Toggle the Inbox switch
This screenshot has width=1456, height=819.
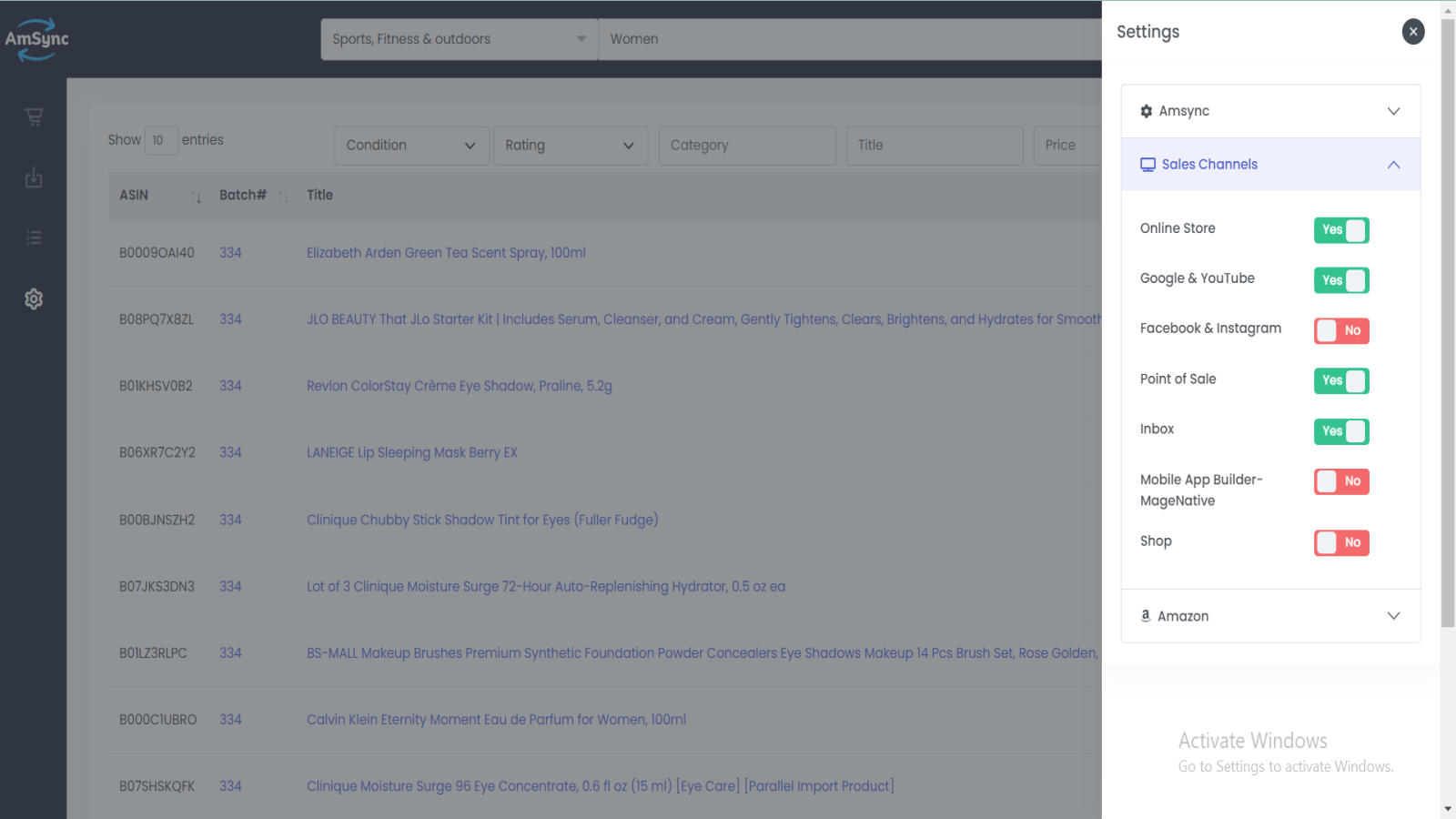(1341, 431)
